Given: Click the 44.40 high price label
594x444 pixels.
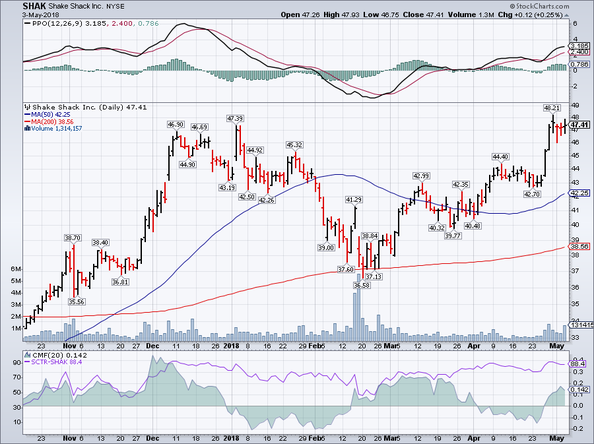Looking at the screenshot, I should pos(501,156).
